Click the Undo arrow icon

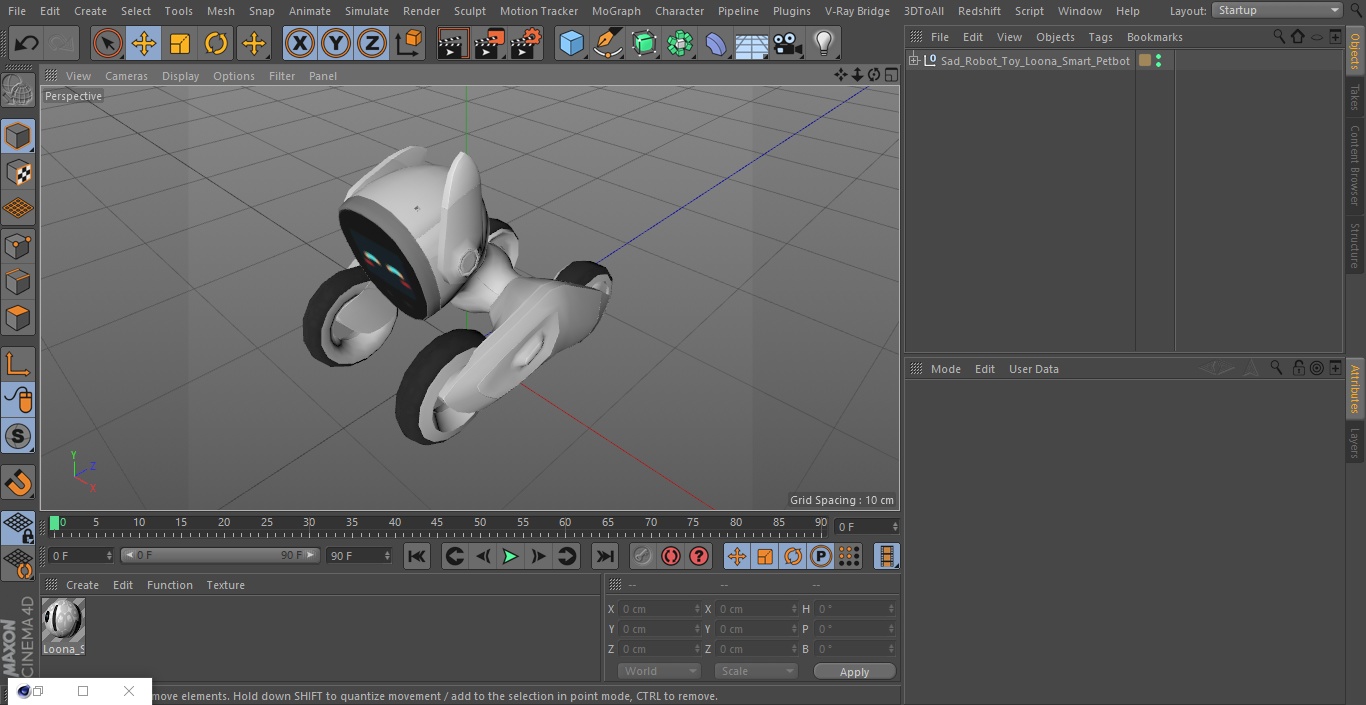pyautogui.click(x=27, y=43)
